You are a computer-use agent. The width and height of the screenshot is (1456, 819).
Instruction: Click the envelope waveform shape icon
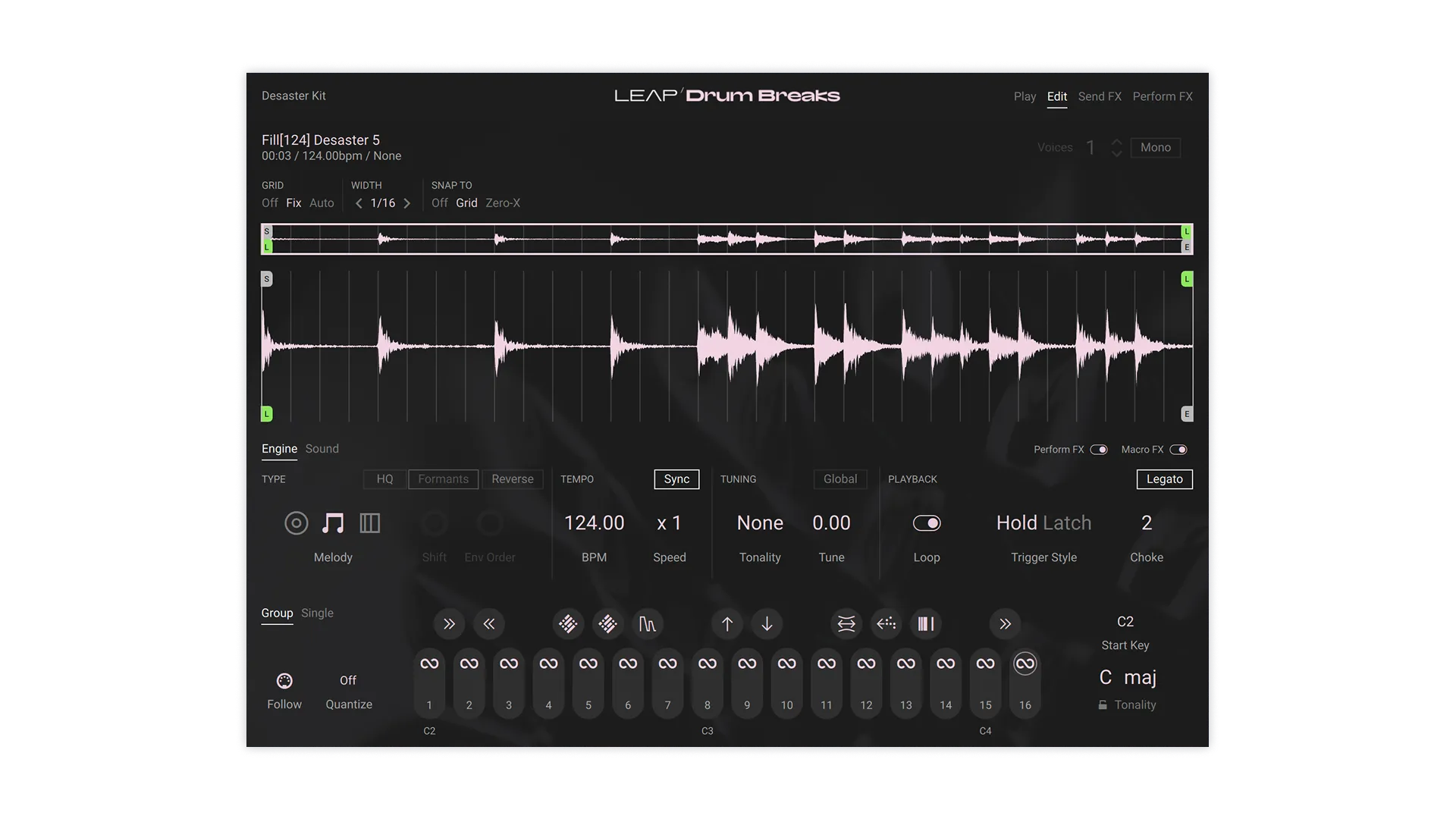click(x=647, y=624)
